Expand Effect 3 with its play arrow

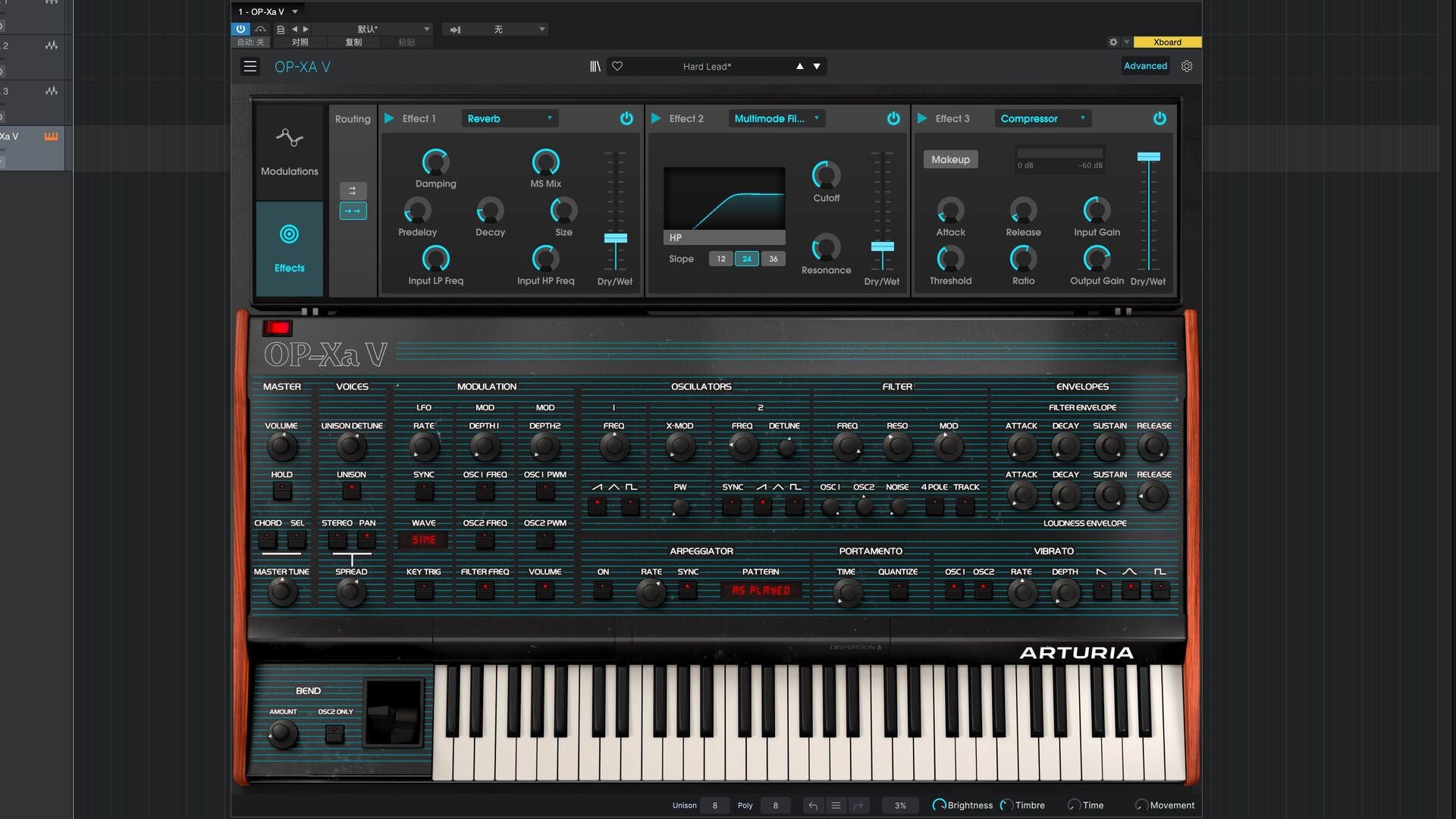[922, 118]
